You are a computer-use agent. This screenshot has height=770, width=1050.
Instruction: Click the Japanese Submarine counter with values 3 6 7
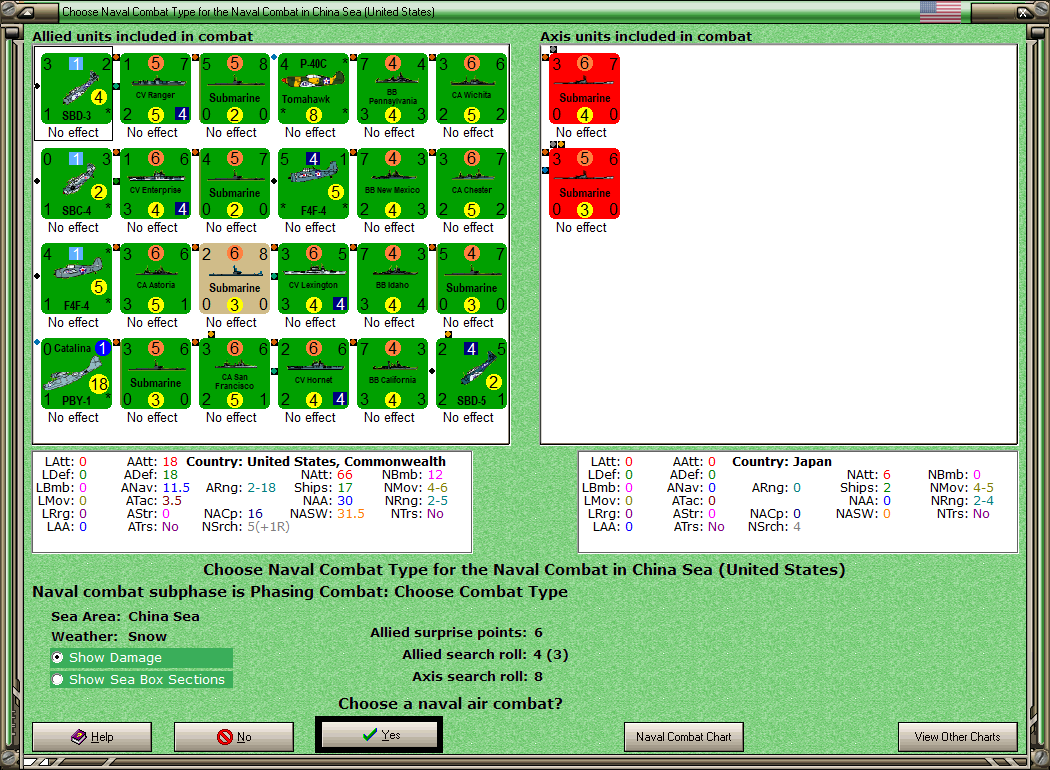(585, 89)
